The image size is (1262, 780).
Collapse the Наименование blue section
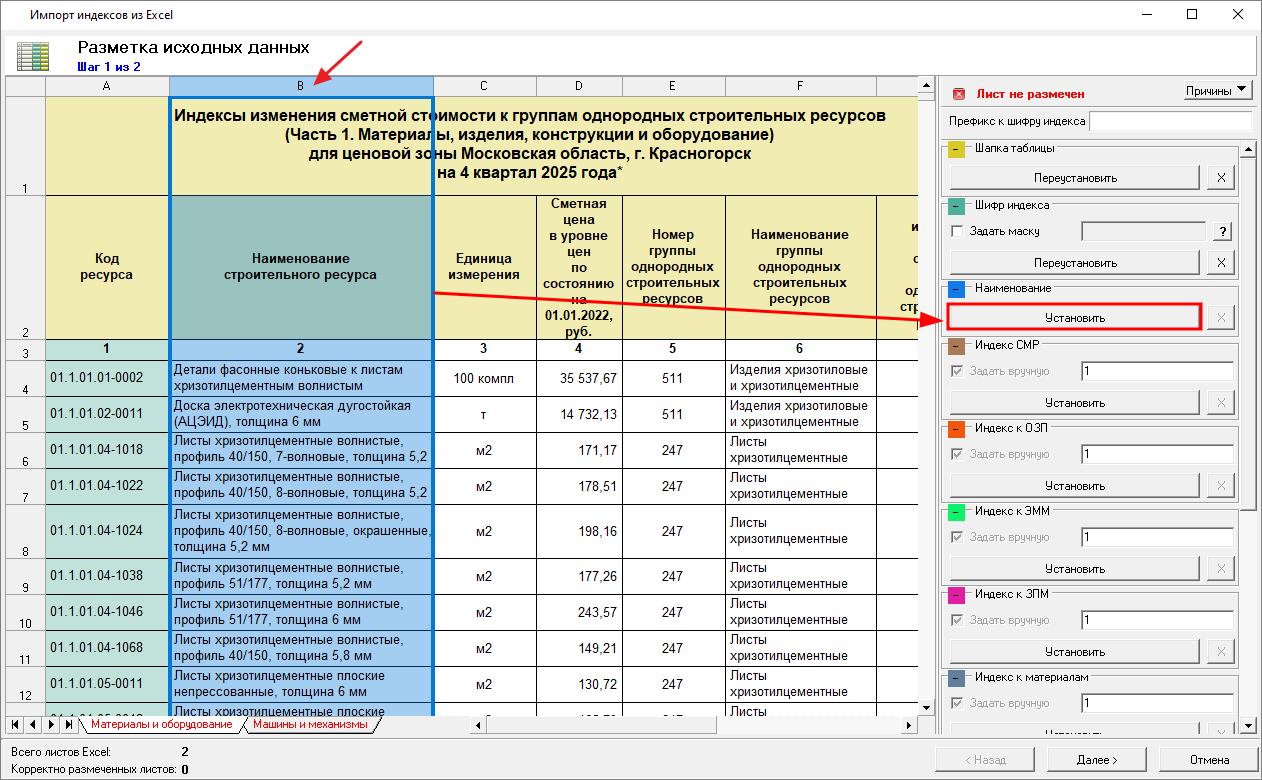pyautogui.click(x=957, y=289)
